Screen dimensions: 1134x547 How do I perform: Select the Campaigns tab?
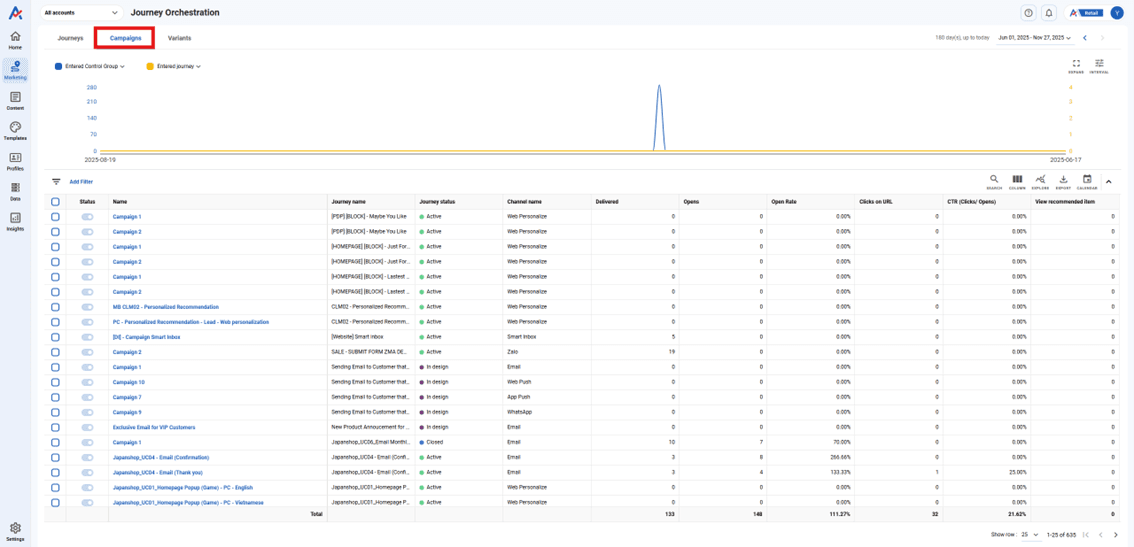(x=125, y=38)
